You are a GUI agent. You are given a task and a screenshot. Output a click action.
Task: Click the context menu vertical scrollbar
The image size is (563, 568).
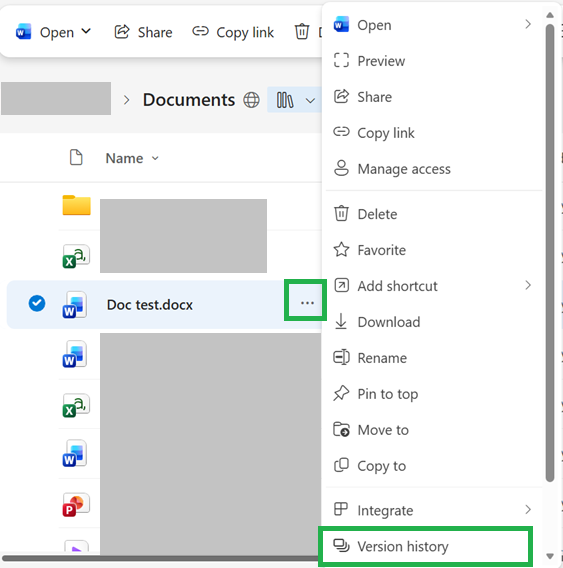pos(550,253)
